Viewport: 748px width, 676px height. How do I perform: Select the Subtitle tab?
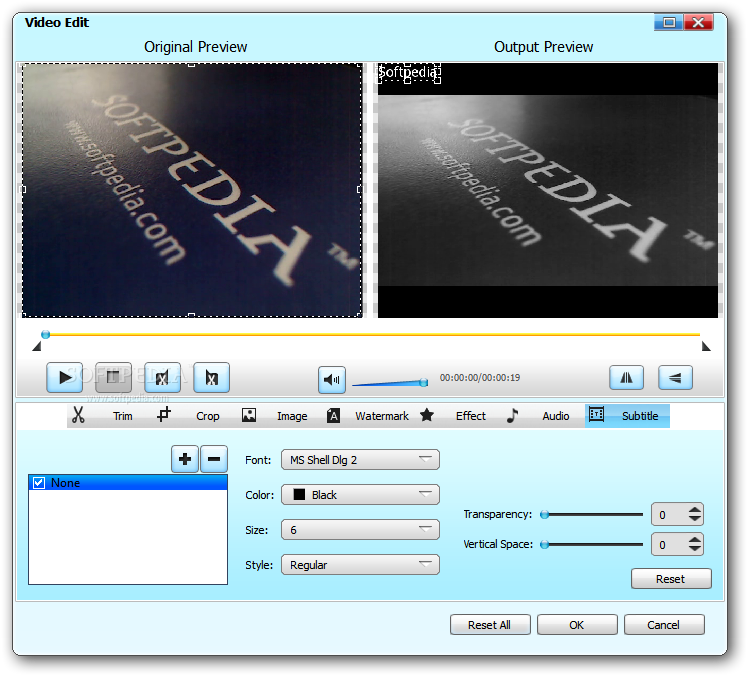tap(627, 416)
